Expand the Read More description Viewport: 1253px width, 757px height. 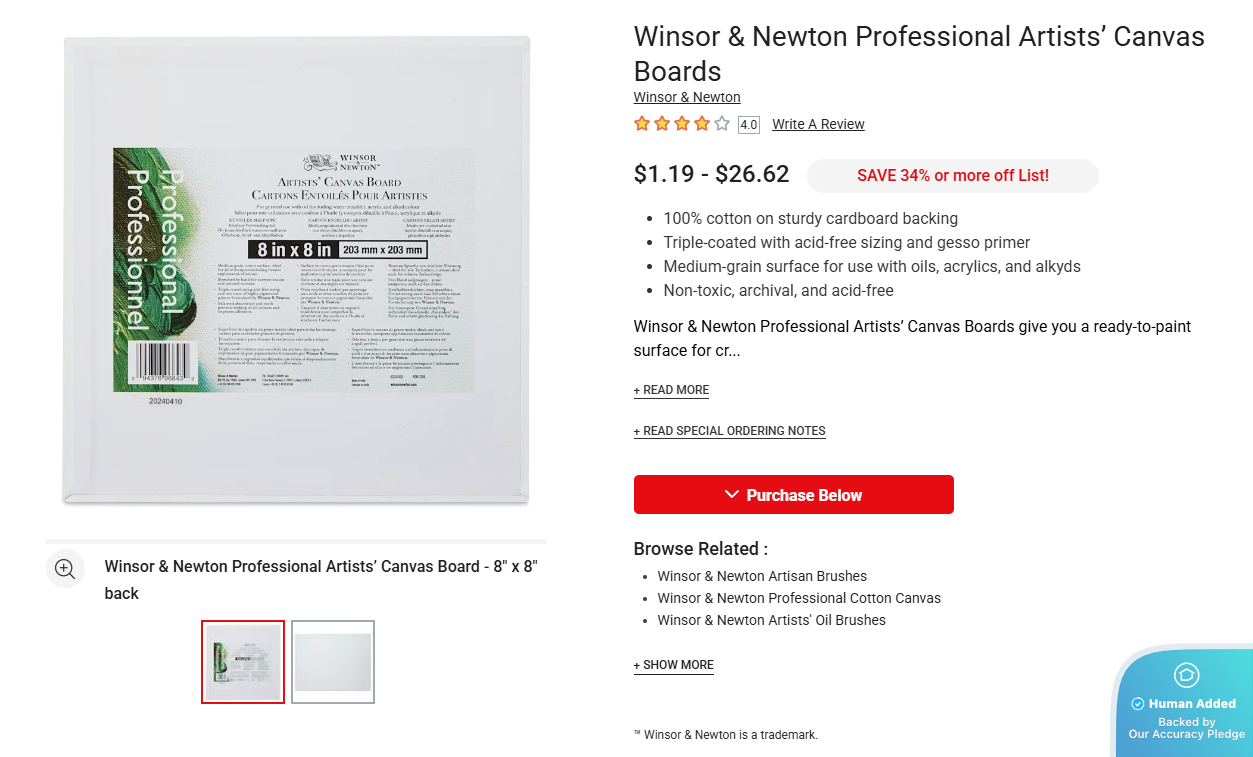[x=671, y=390]
